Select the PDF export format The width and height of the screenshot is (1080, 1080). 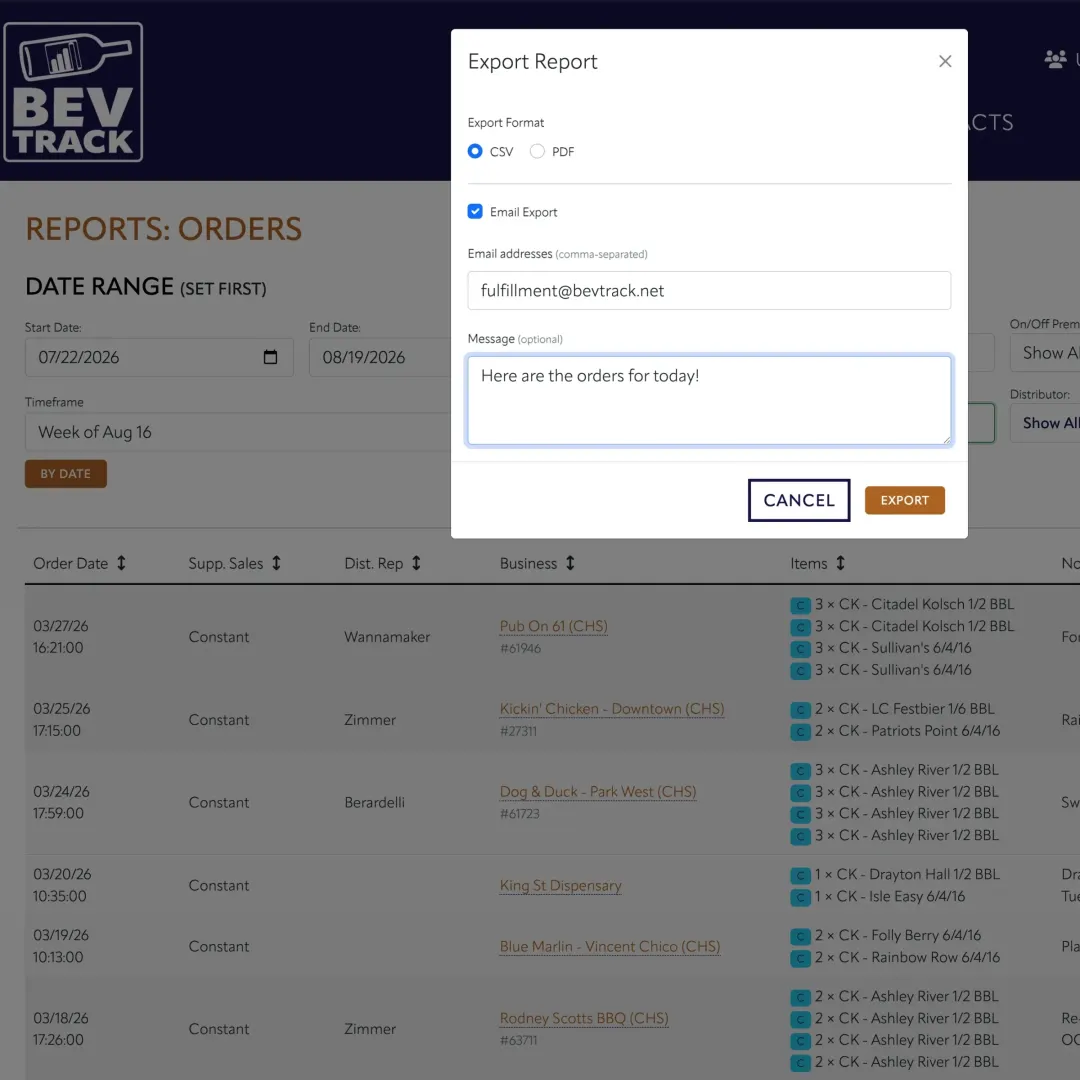537,151
